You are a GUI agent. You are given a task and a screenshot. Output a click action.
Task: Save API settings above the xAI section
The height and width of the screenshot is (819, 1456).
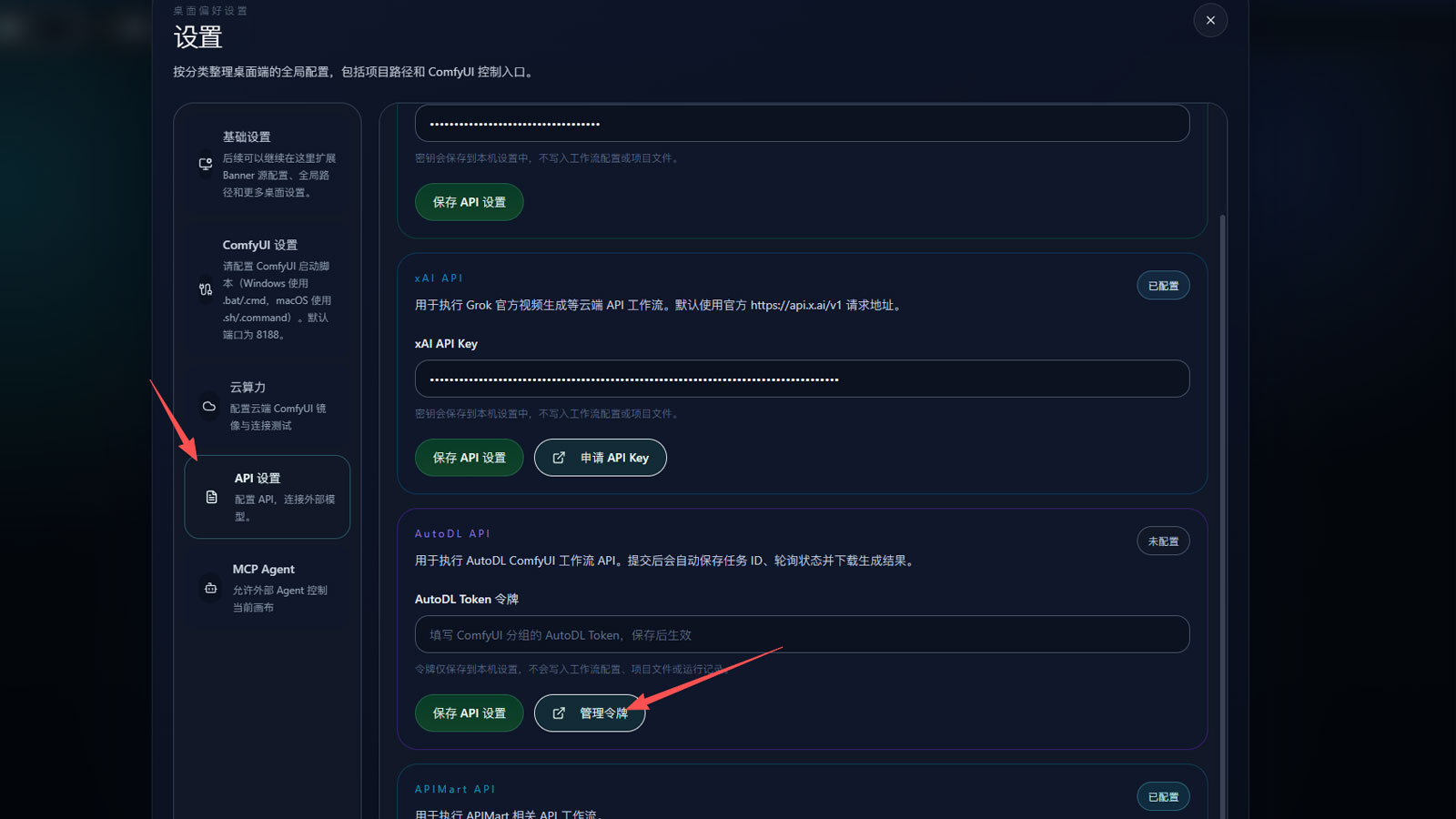tap(470, 202)
